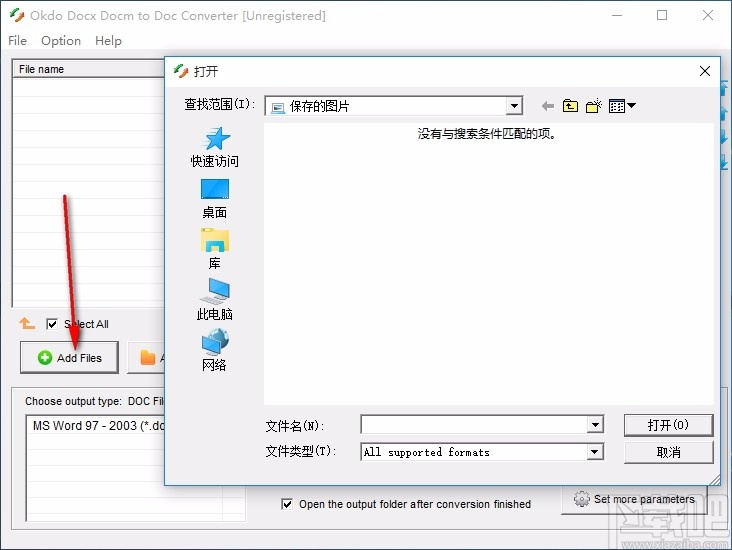732x550 pixels.
Task: Click the up-arrow icon beside Select All
Action: 27,323
